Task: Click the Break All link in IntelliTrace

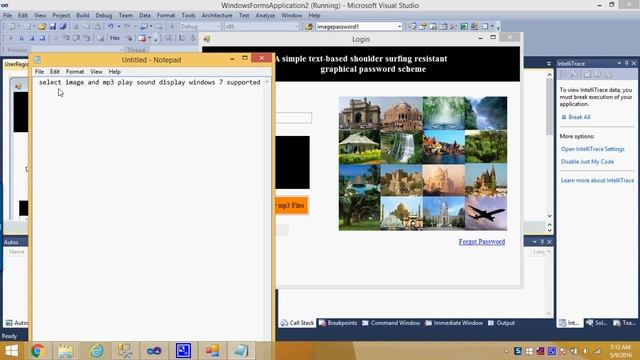Action: (579, 117)
